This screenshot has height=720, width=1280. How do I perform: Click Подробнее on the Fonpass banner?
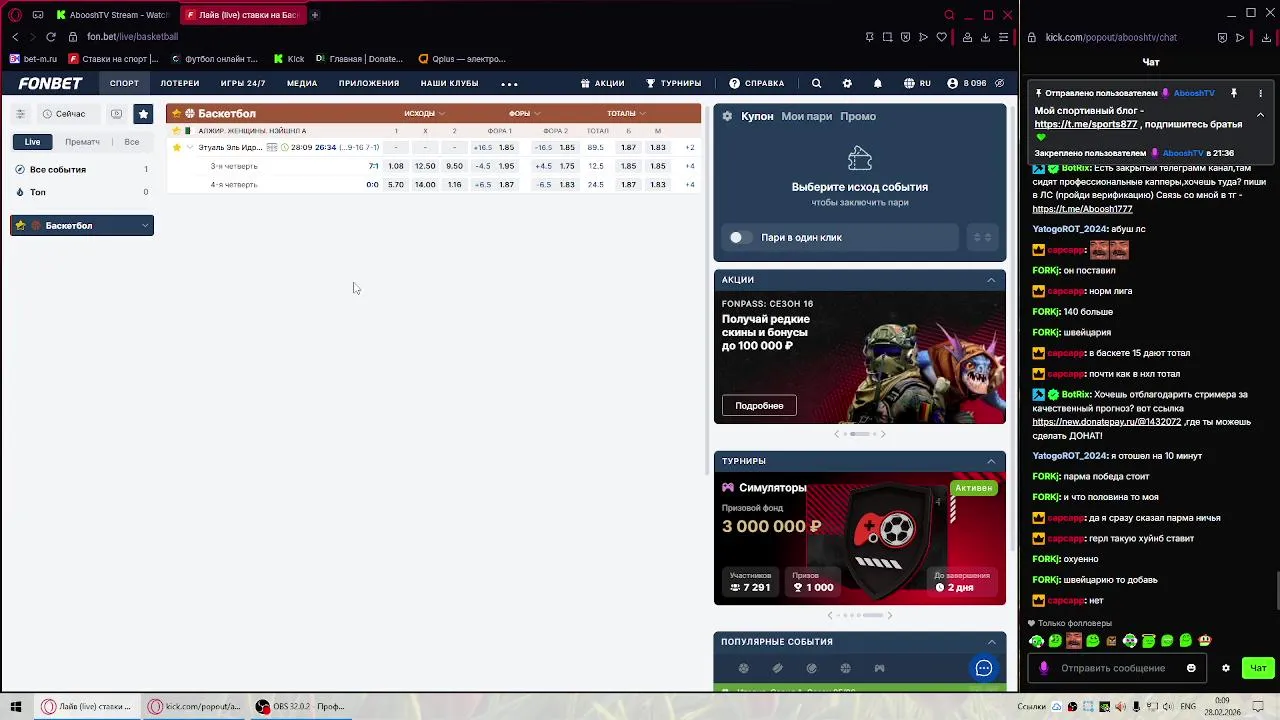pyautogui.click(x=759, y=406)
